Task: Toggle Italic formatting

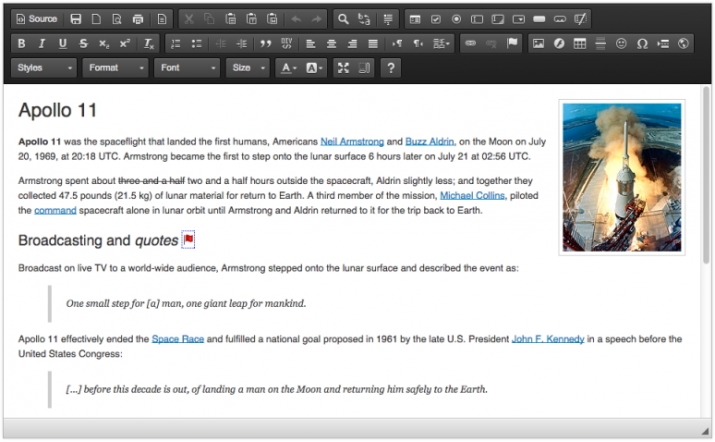Action: pyautogui.click(x=41, y=44)
